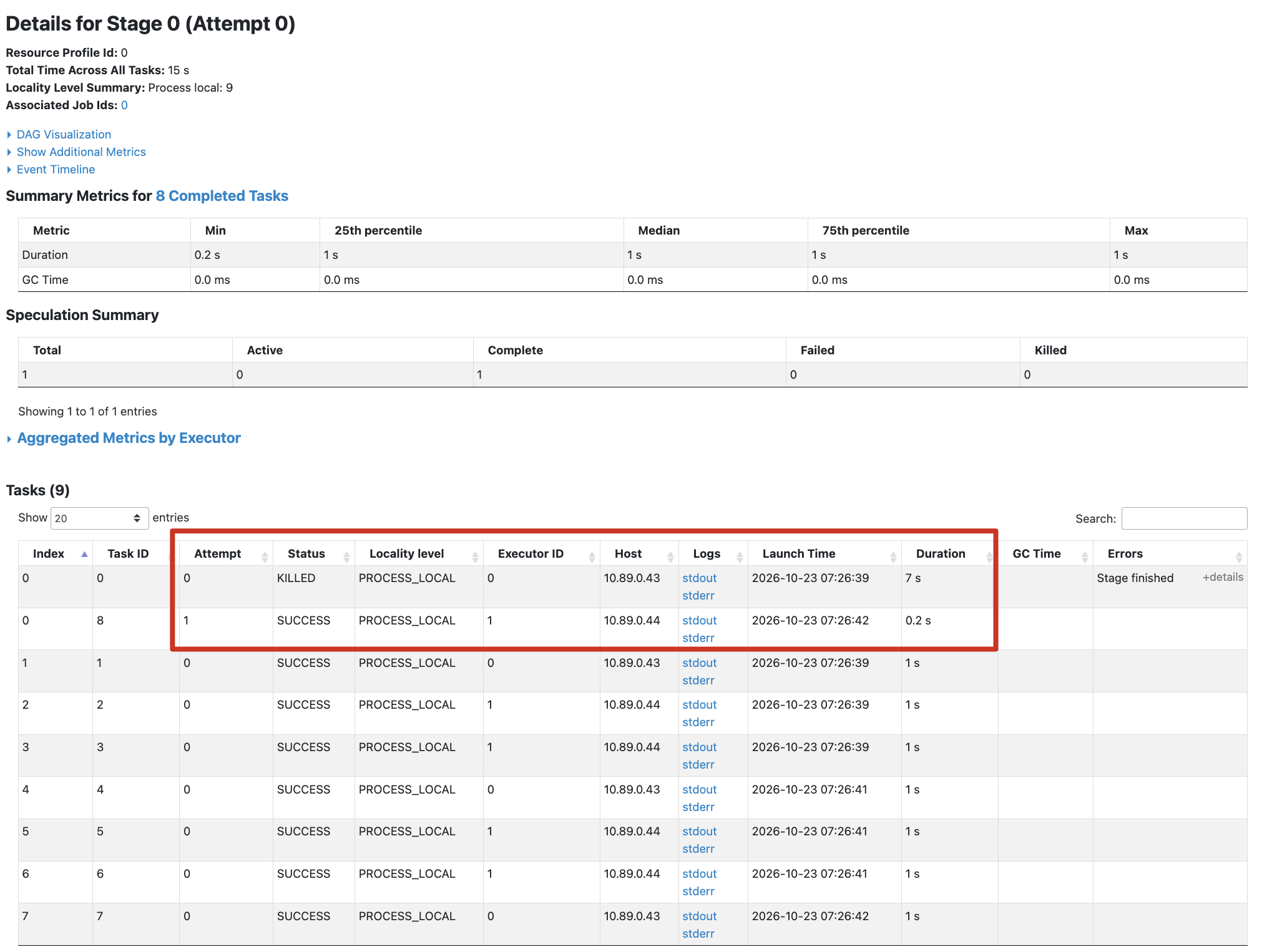The image size is (1267, 952).
Task: Sort tasks by Duration column
Action: click(x=949, y=554)
